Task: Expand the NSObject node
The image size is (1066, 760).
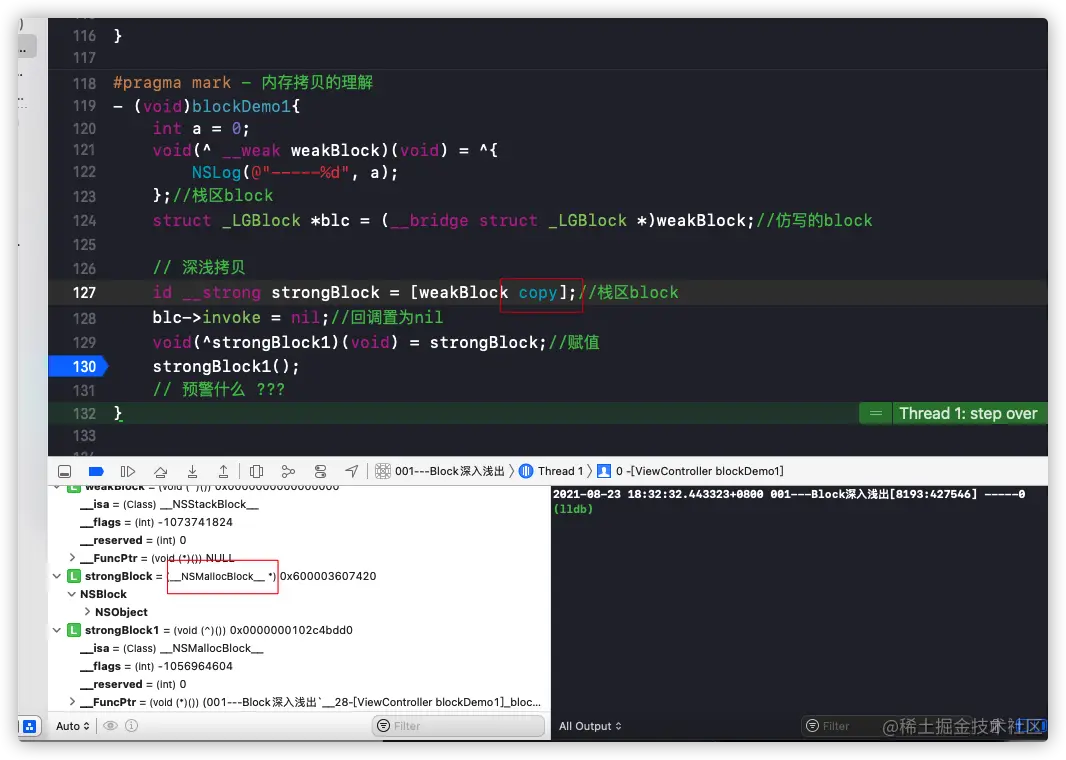Action: pyautogui.click(x=87, y=612)
